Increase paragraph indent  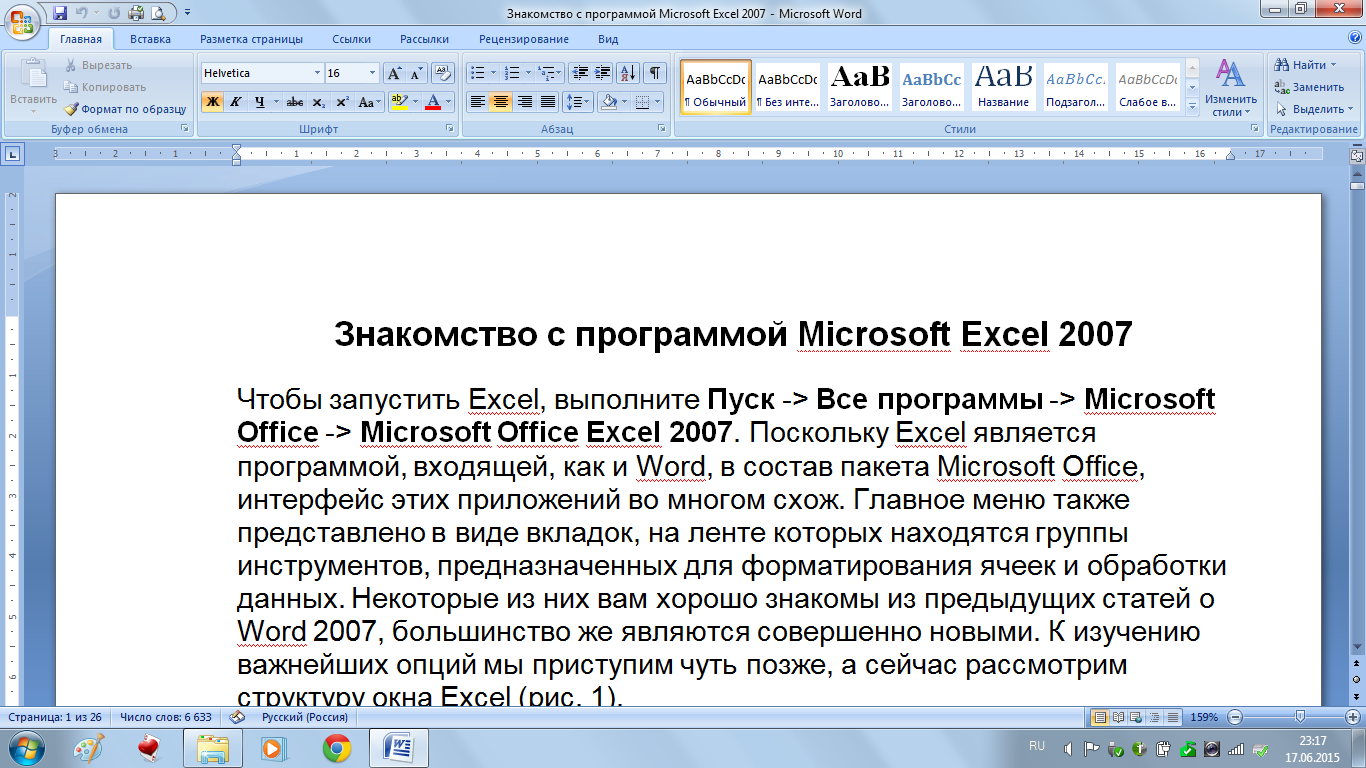point(602,73)
